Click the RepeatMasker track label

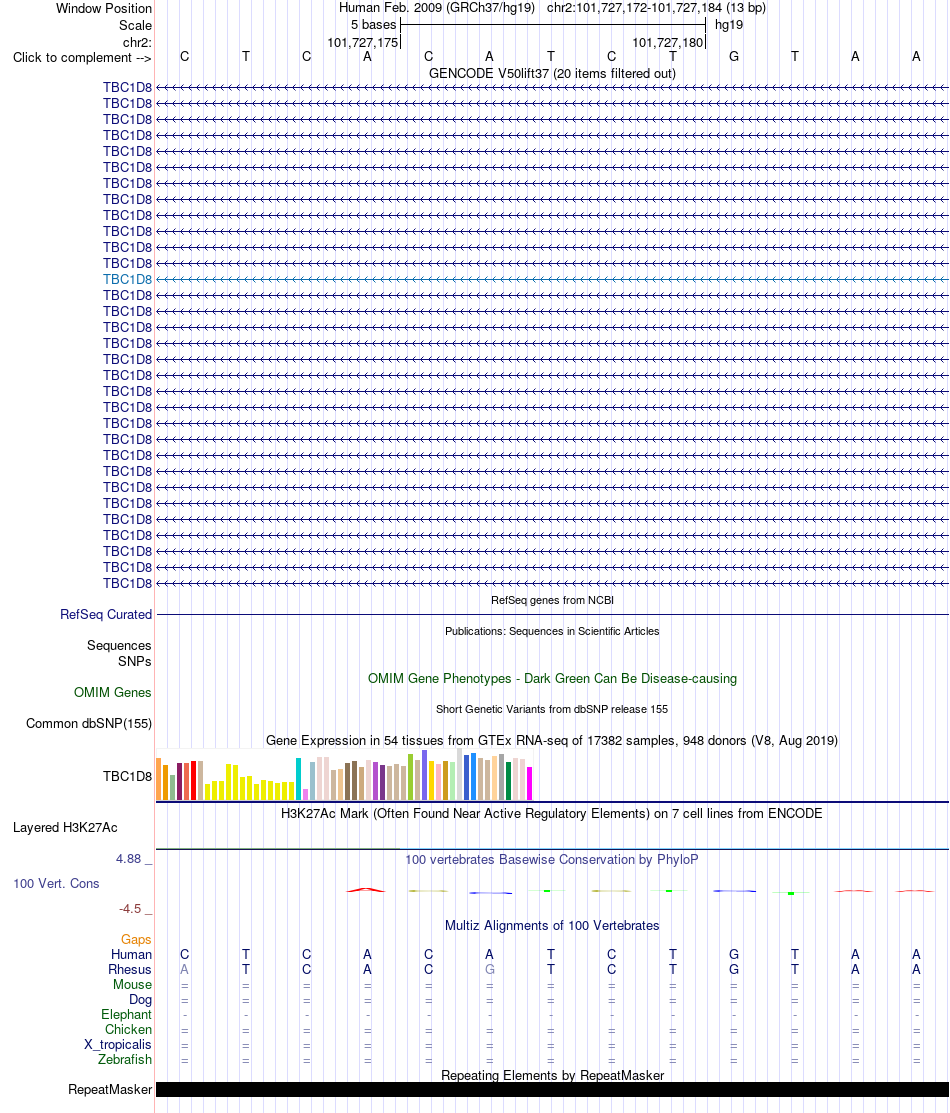[110, 1090]
